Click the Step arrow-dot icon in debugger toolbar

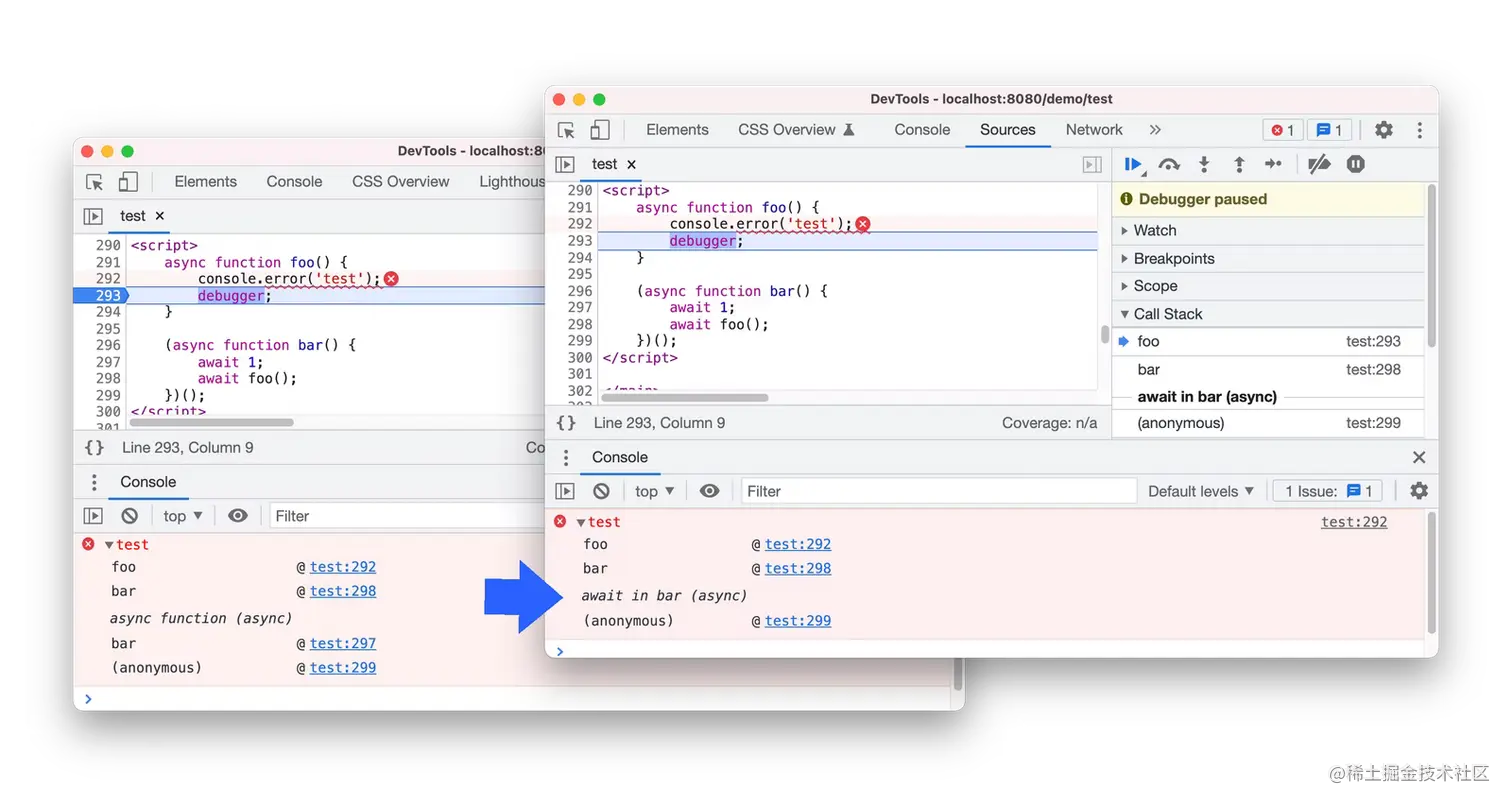[x=1273, y=164]
